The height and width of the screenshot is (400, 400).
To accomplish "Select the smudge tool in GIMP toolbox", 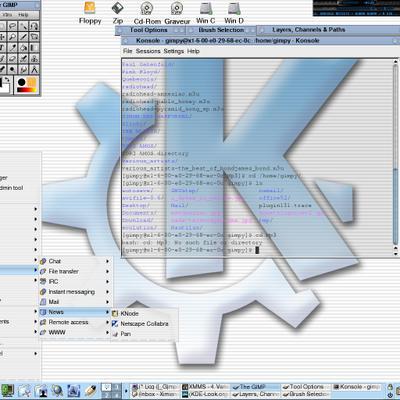I will (x=23, y=69).
